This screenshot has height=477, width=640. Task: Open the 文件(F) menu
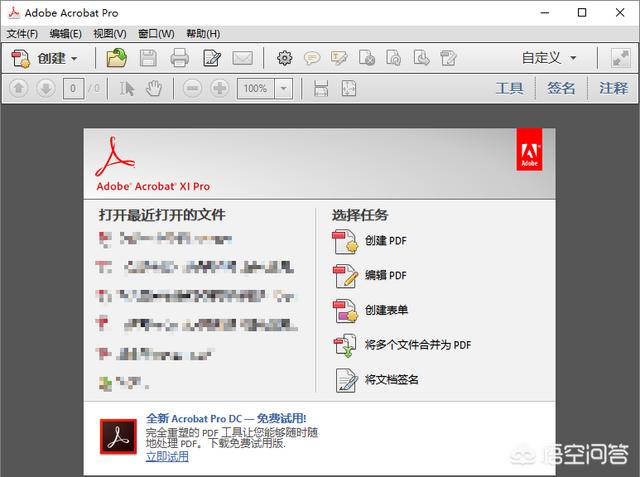click(x=22, y=33)
